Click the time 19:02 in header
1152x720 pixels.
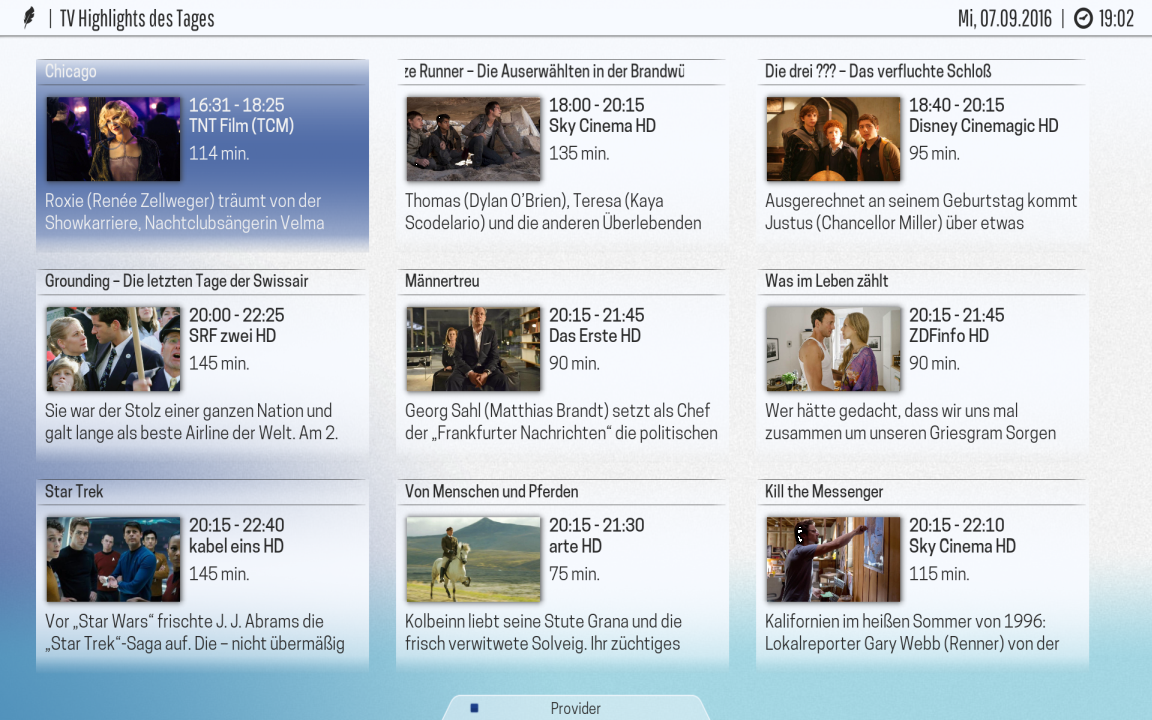pos(1117,18)
